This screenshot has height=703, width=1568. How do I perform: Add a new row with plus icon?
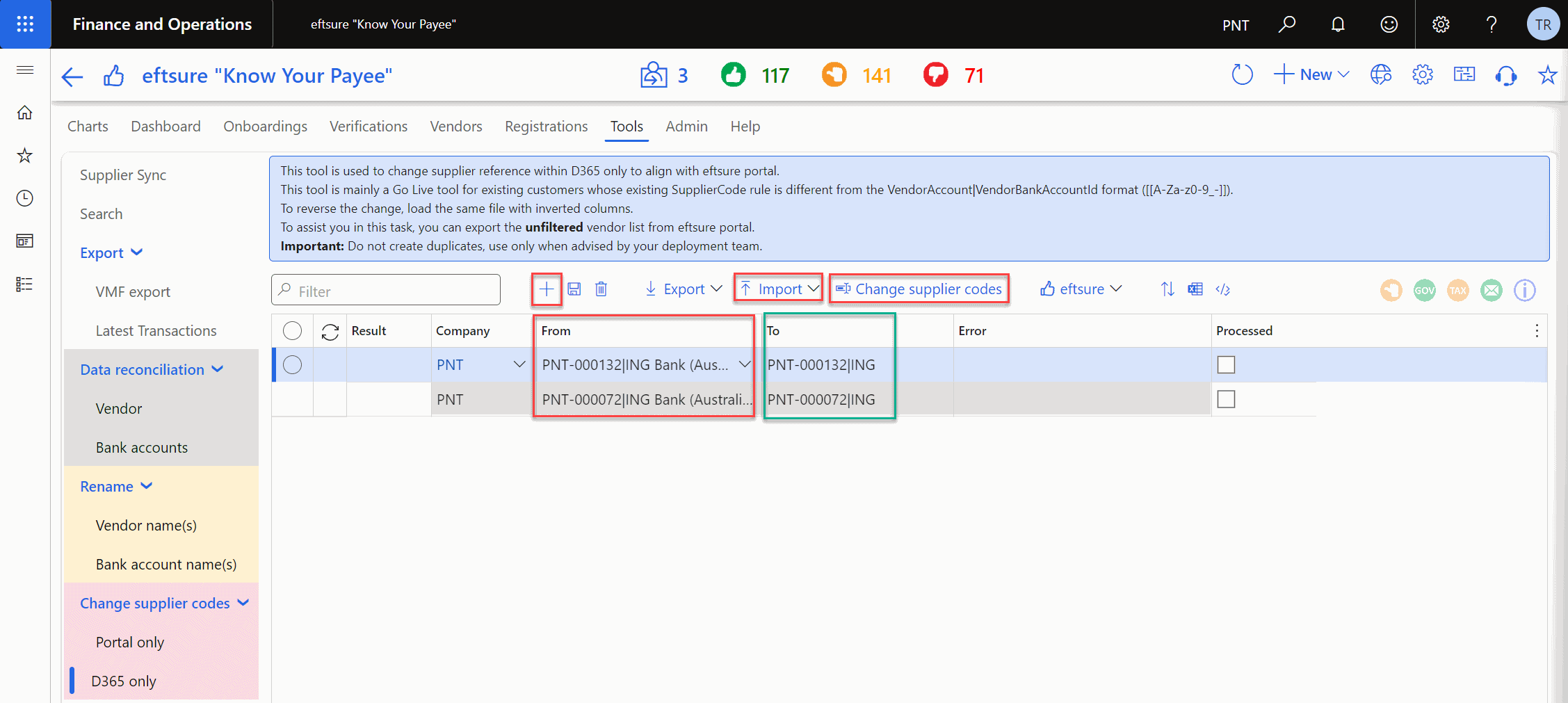pyautogui.click(x=547, y=289)
